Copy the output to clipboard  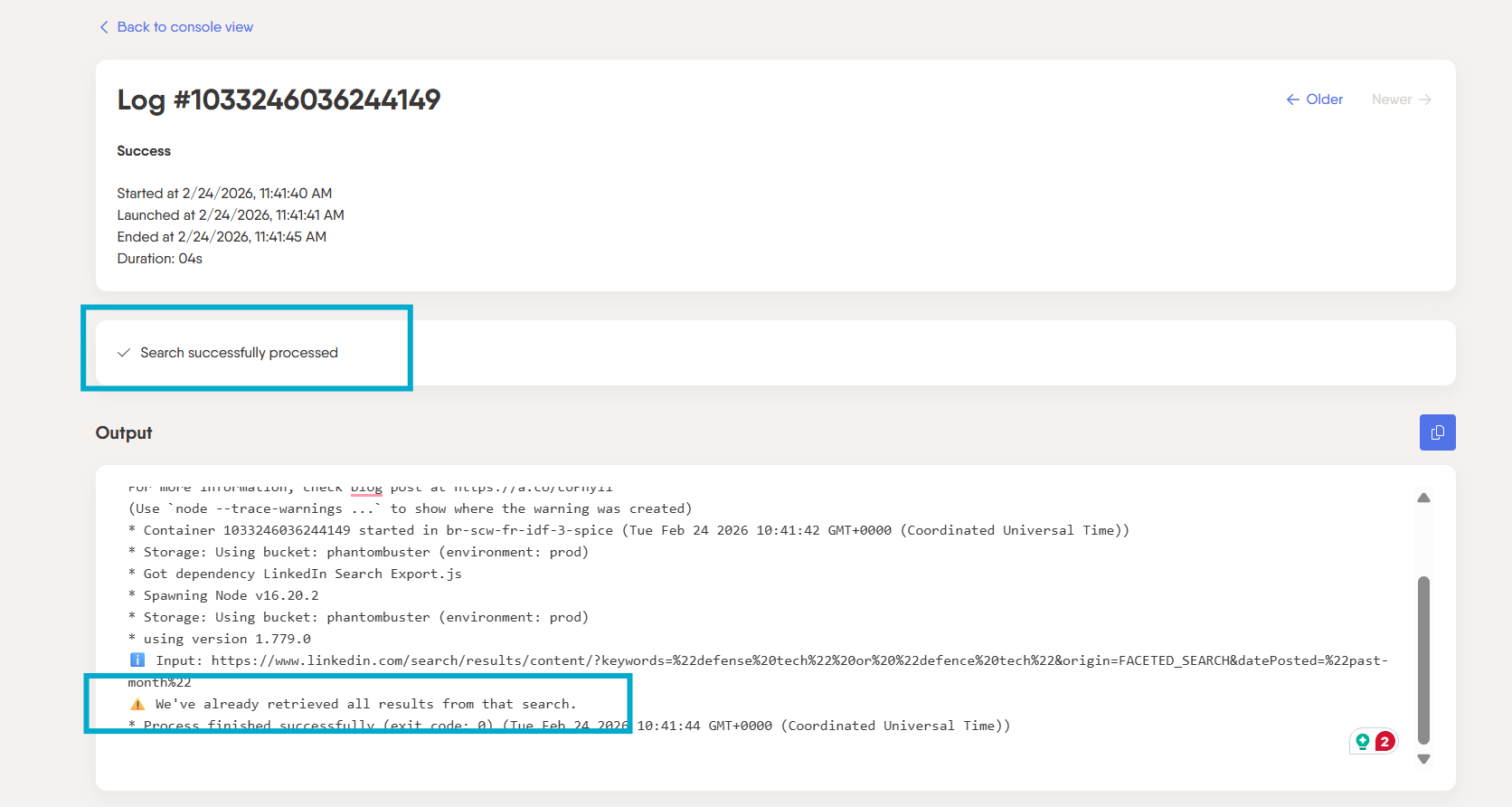click(x=1438, y=432)
